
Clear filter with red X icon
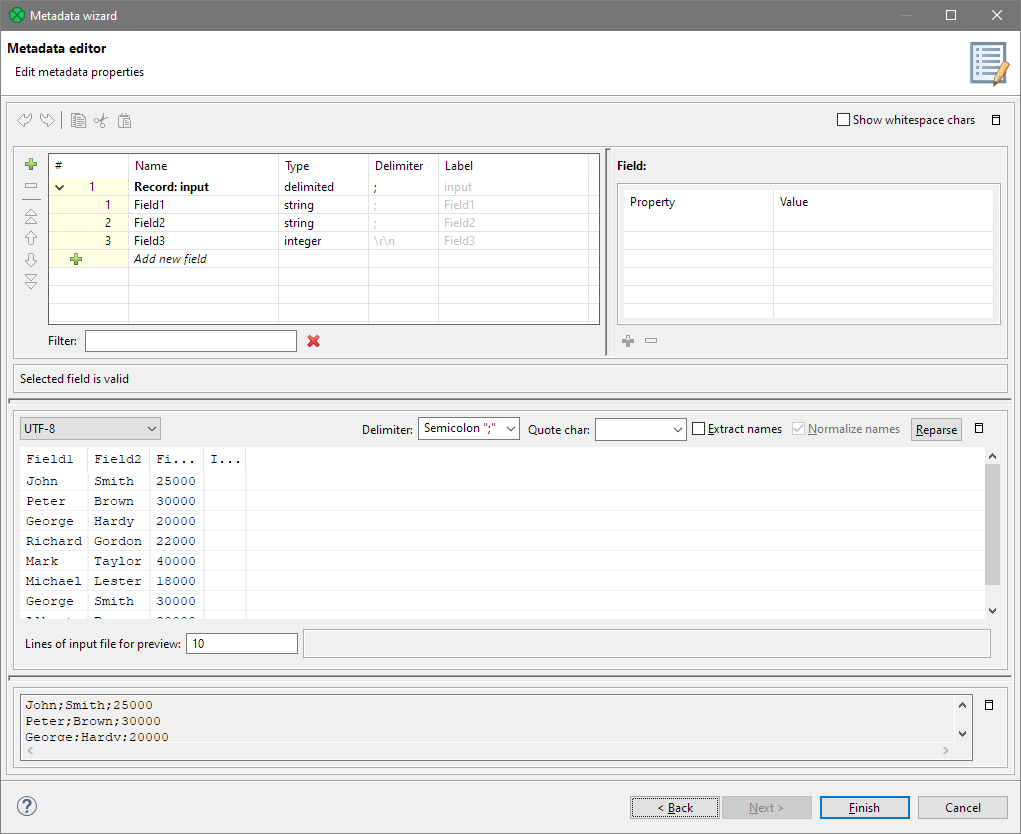point(313,341)
